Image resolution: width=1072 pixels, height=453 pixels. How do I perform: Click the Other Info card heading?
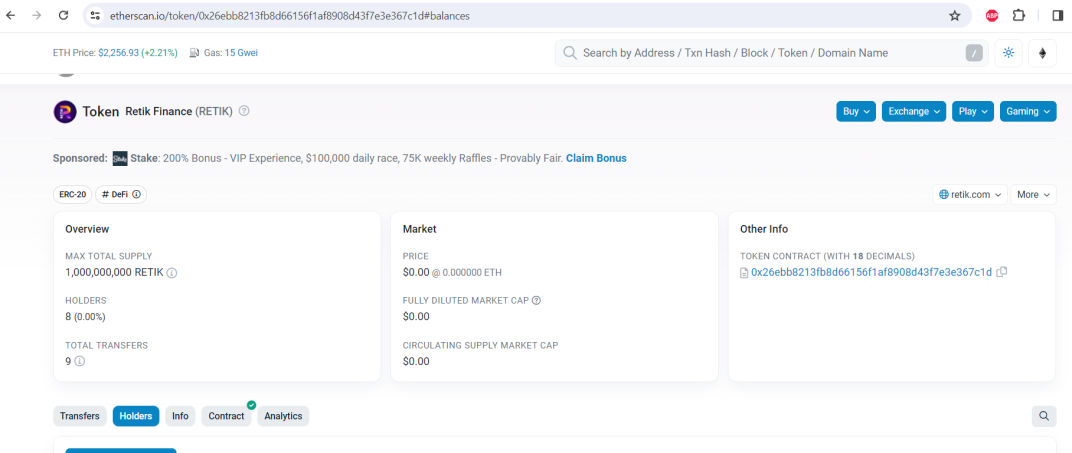click(x=764, y=230)
